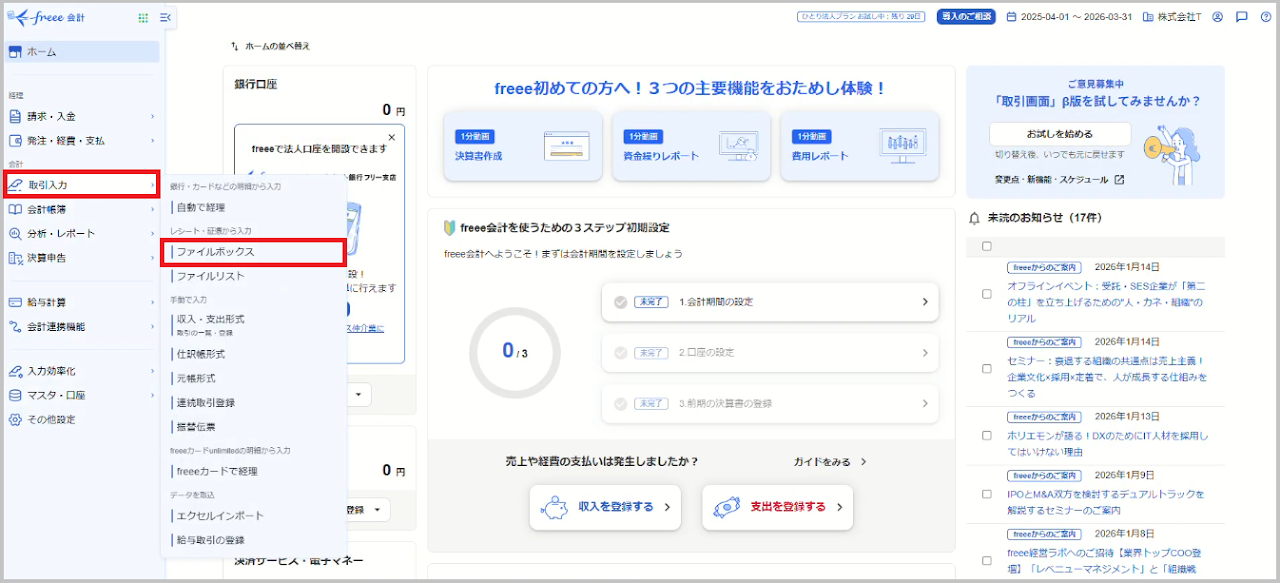Open the chat message icon
1280x583 pixels.
pyautogui.click(x=1241, y=17)
